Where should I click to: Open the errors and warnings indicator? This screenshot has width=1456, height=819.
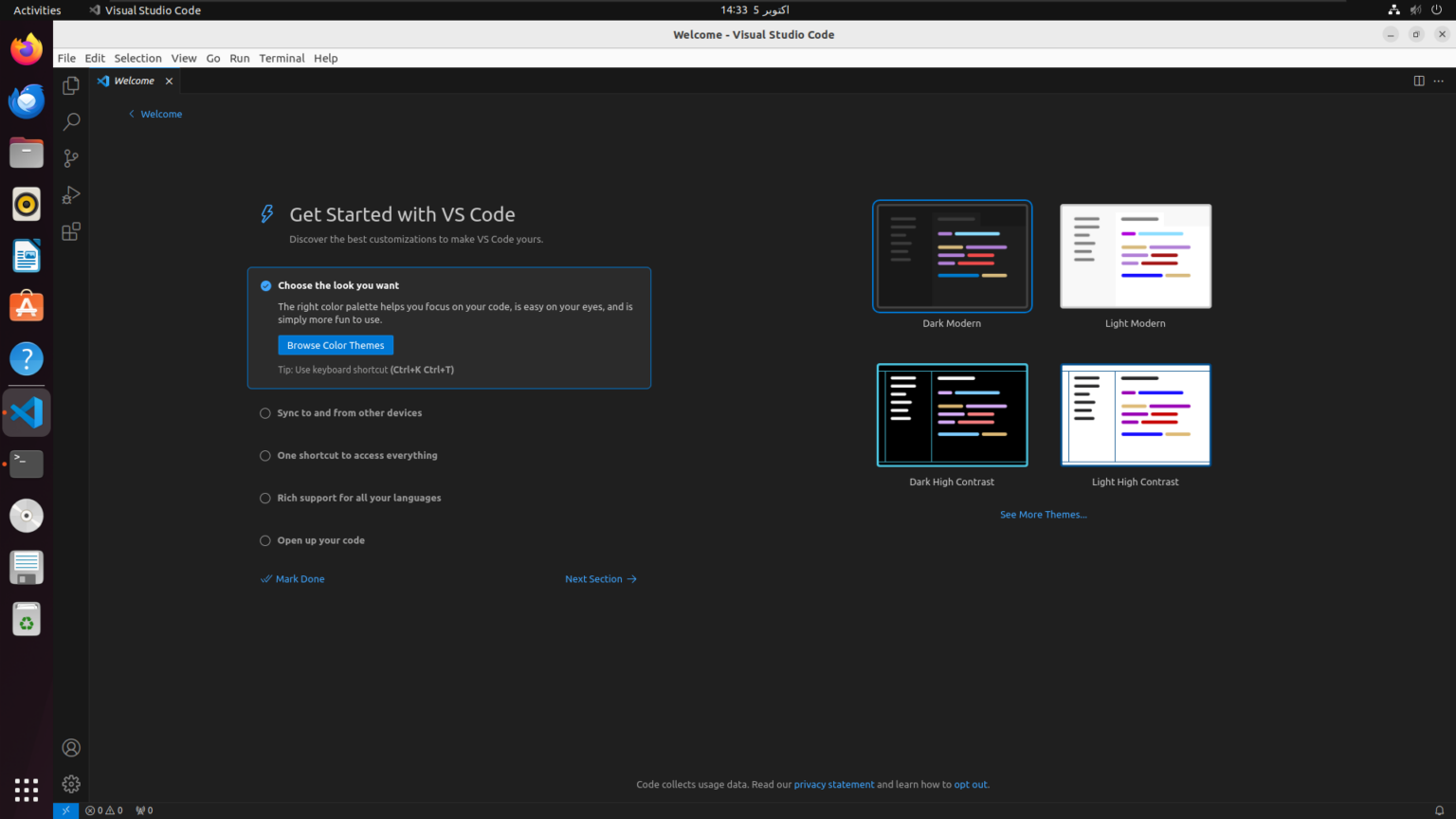click(x=102, y=810)
